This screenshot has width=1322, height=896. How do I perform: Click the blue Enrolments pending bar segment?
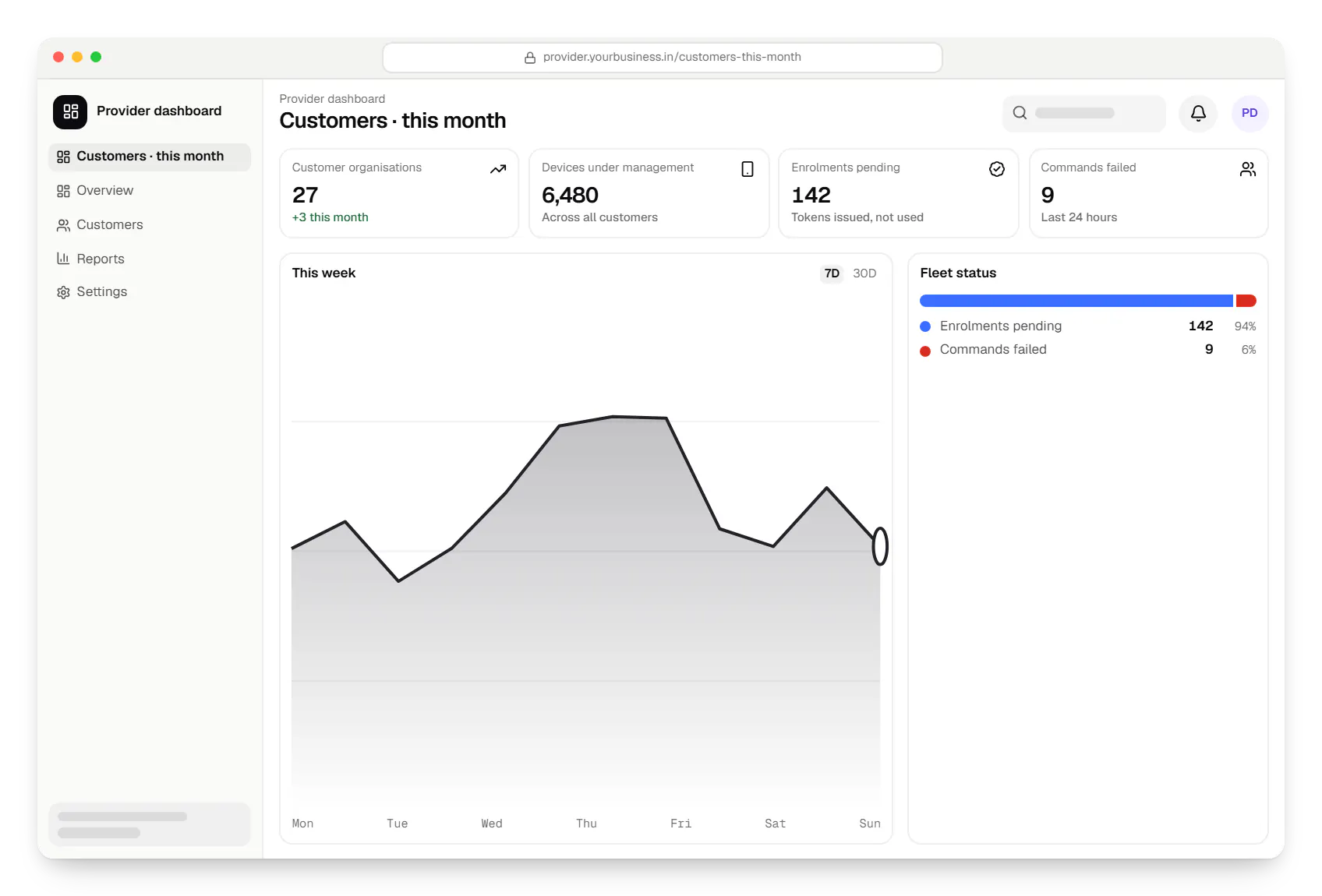(x=1076, y=301)
